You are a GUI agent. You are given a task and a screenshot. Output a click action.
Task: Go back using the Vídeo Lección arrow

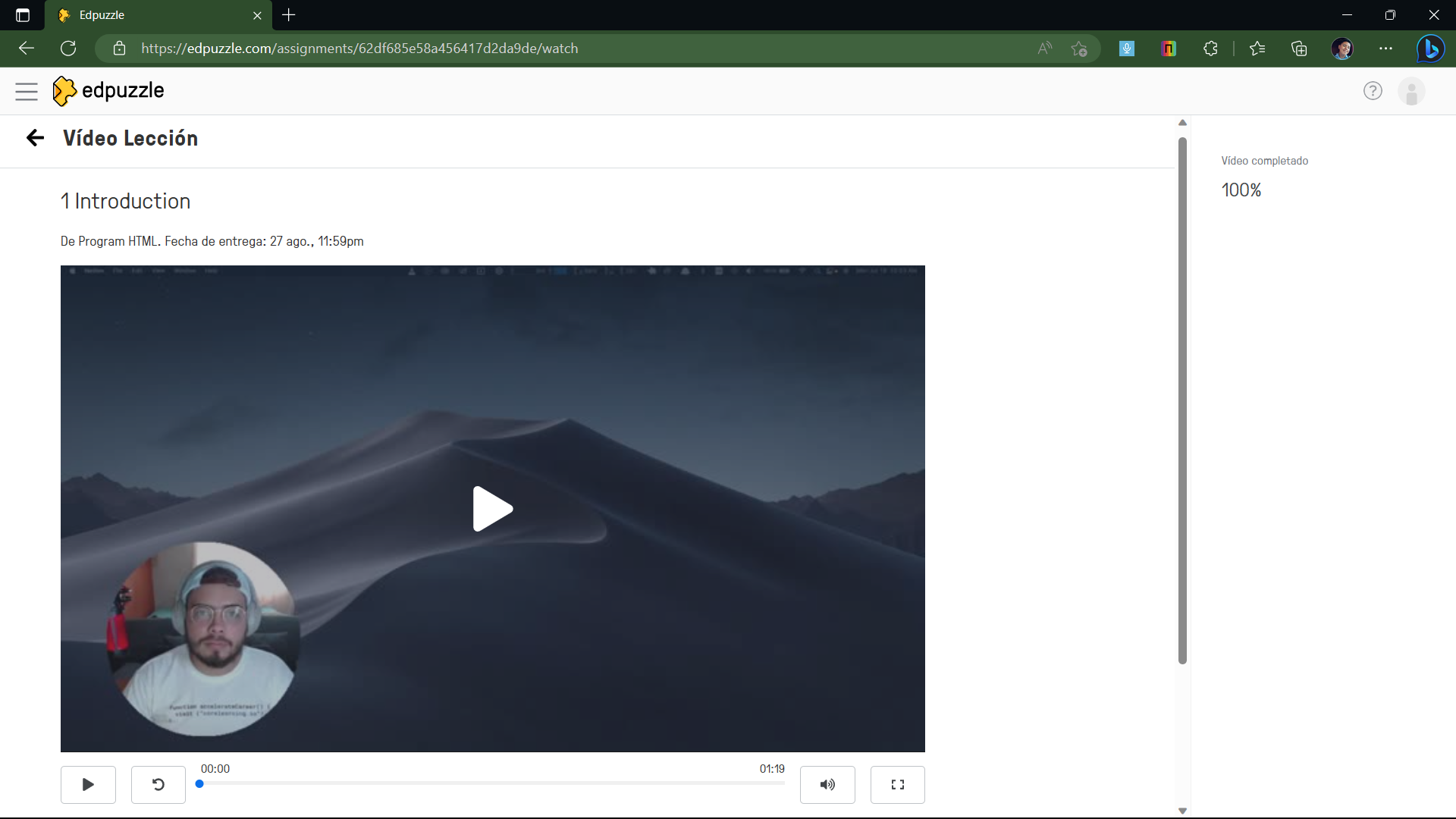[x=35, y=138]
